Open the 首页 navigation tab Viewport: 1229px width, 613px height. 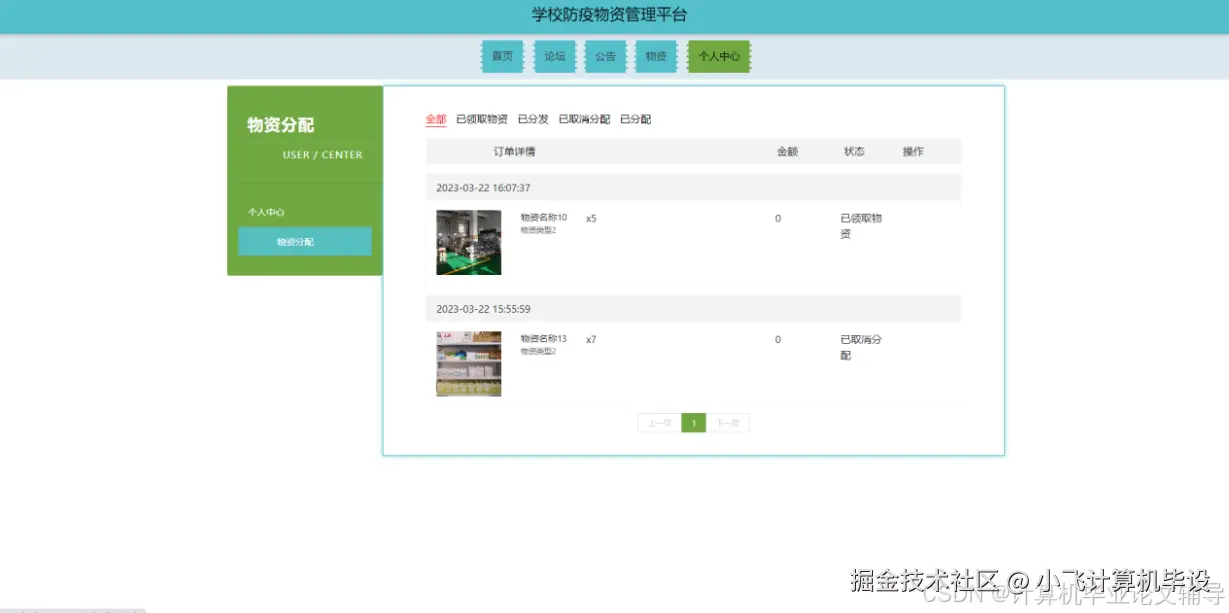502,57
